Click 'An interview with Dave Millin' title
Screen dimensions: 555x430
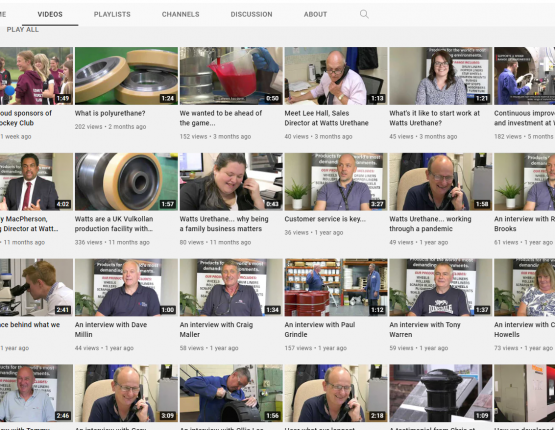[x=110, y=329]
